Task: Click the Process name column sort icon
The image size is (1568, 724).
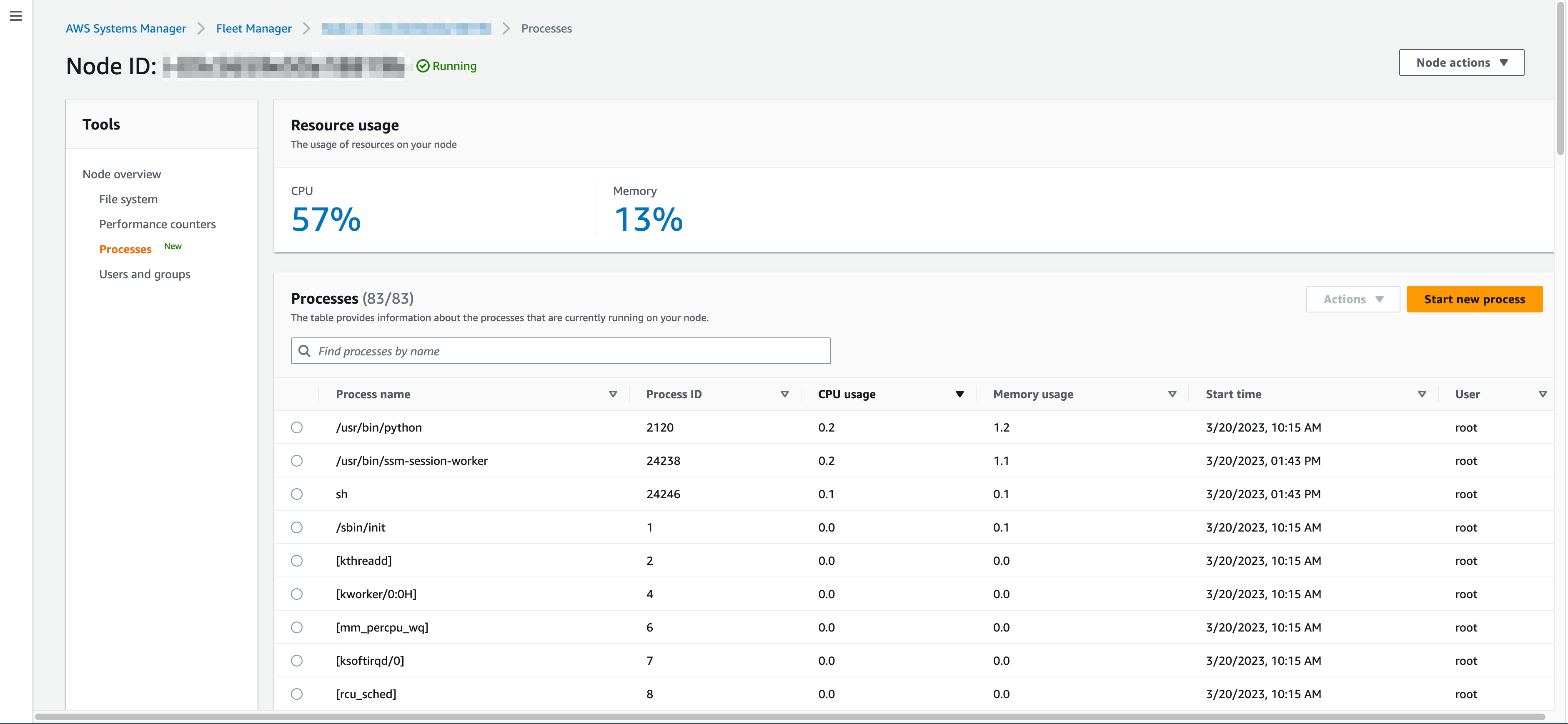Action: pyautogui.click(x=613, y=394)
